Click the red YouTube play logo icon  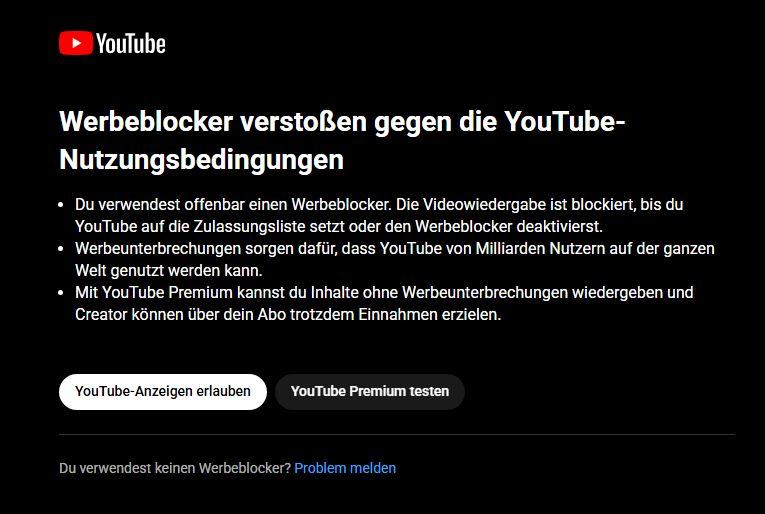click(x=75, y=43)
